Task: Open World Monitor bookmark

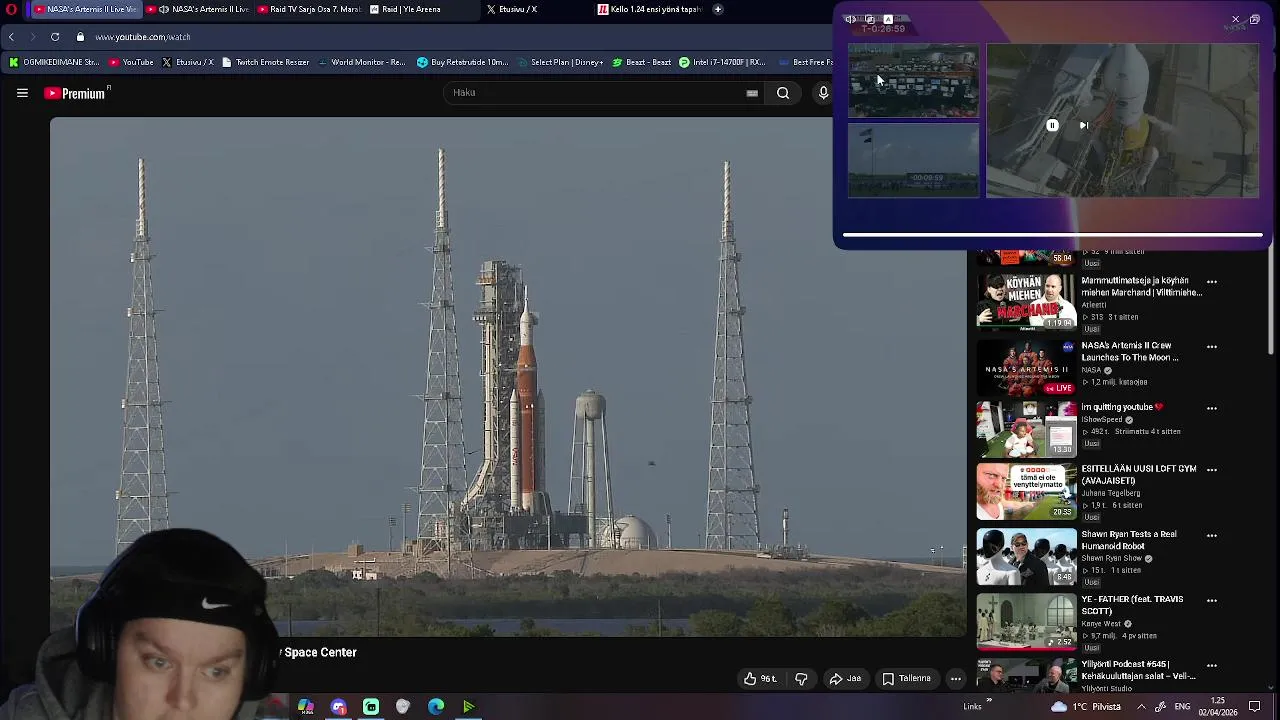Action: point(362,62)
